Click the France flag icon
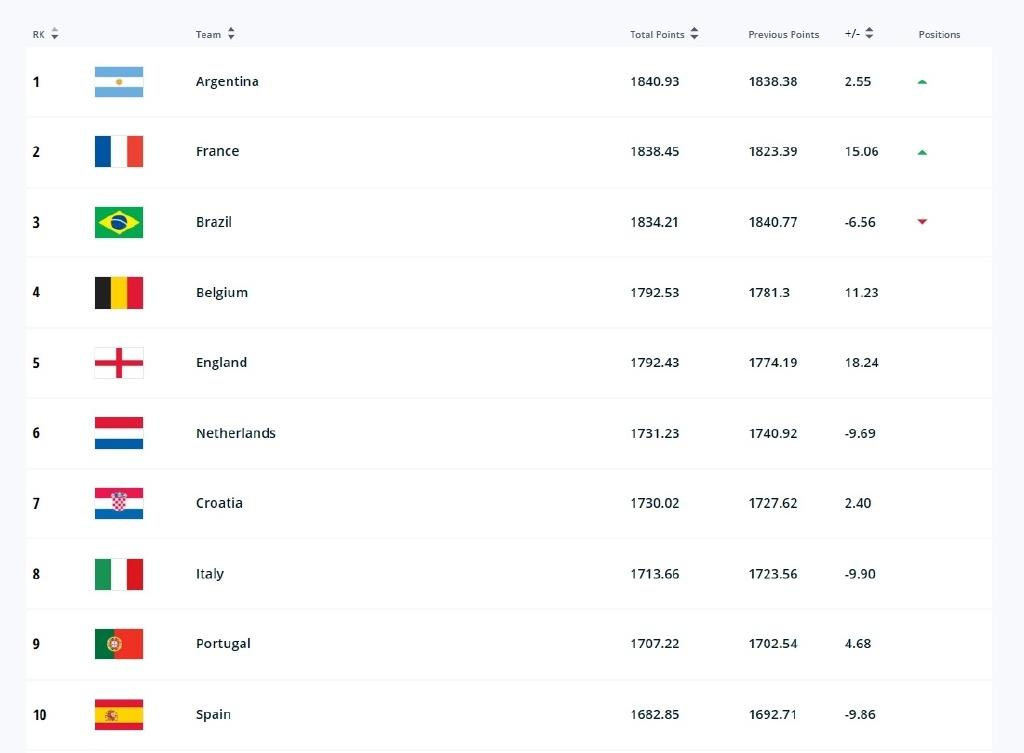This screenshot has width=1024, height=753. point(119,152)
